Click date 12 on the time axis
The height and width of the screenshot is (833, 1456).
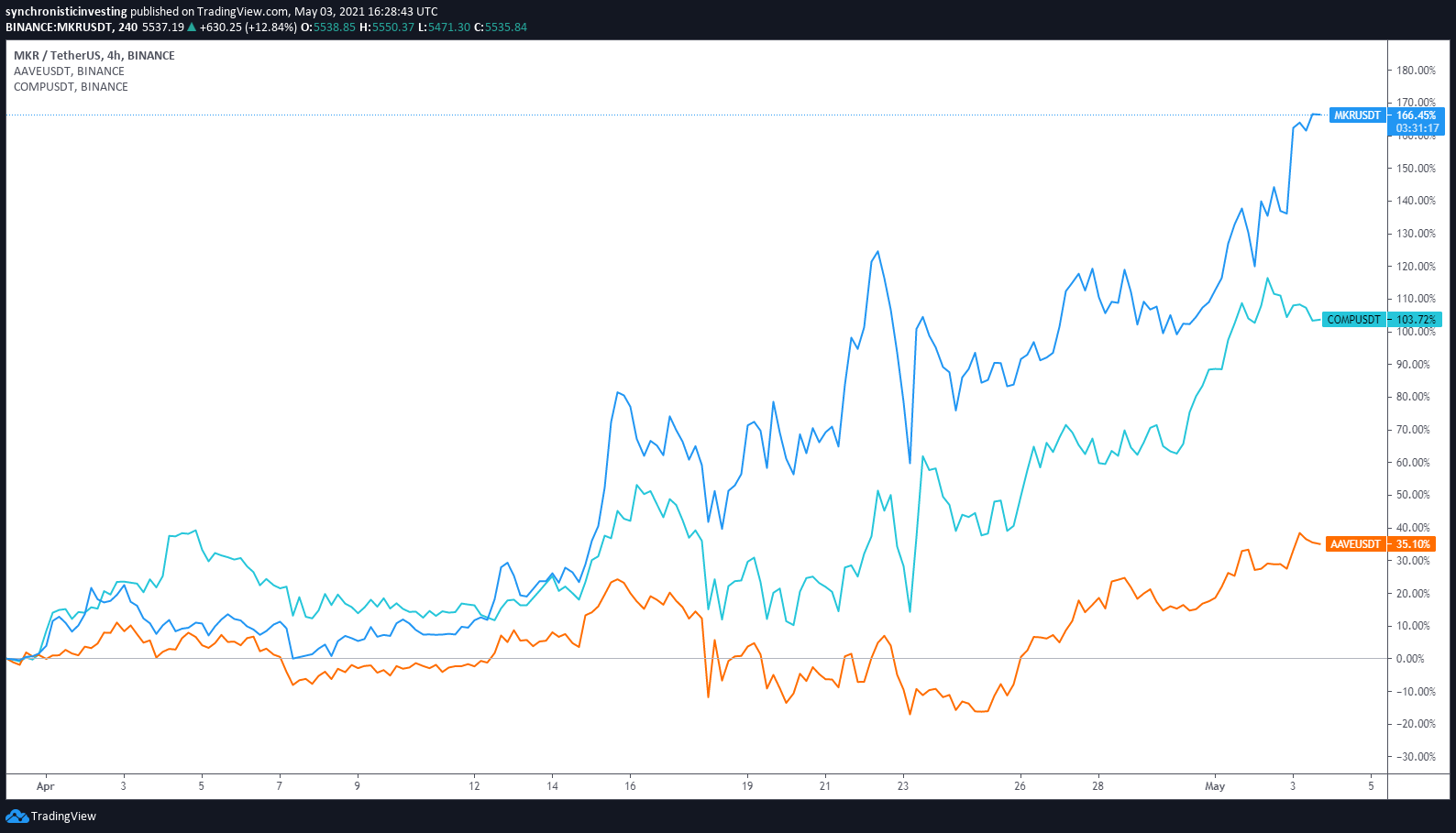tap(474, 786)
